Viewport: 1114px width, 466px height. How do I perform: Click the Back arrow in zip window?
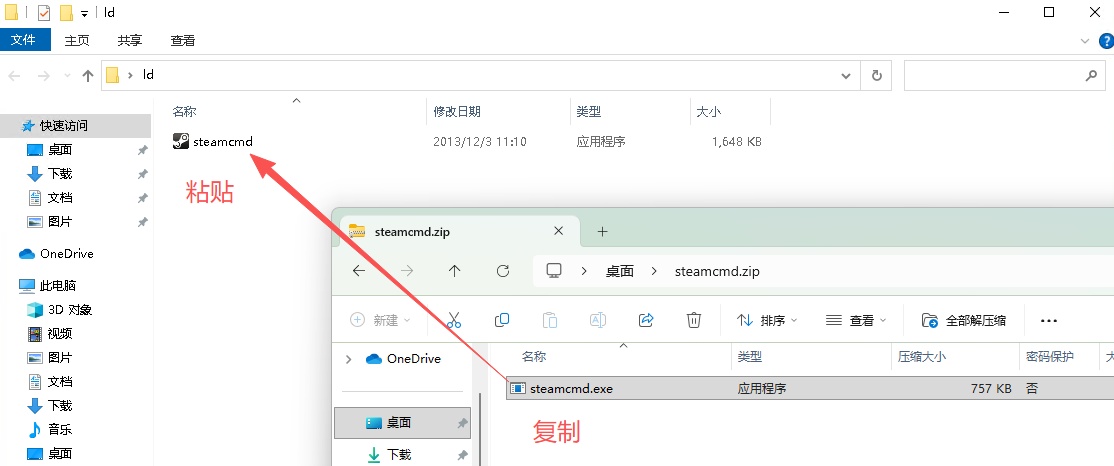(x=359, y=271)
